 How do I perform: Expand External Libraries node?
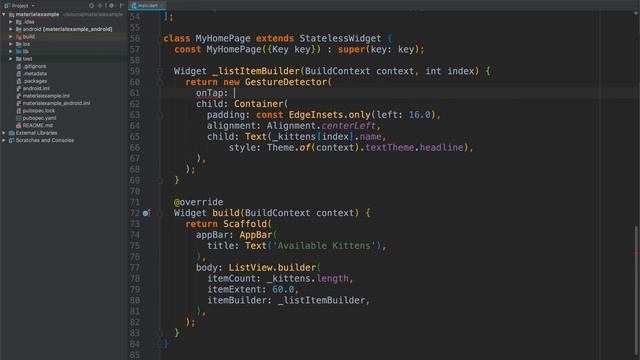(4, 133)
